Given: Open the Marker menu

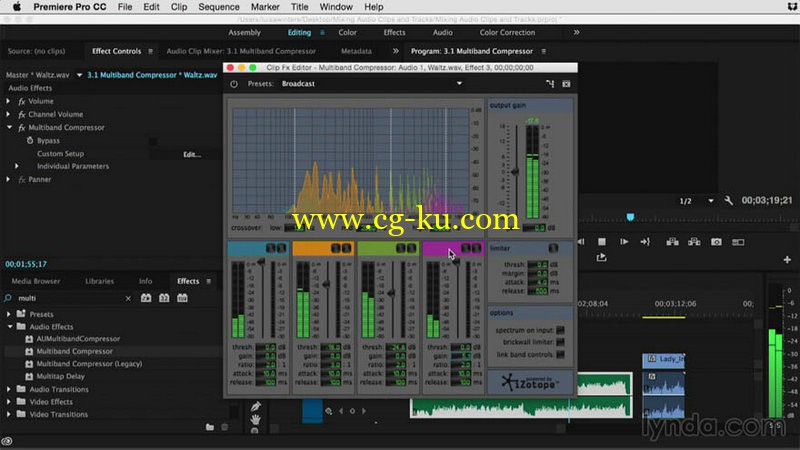Looking at the screenshot, I should click(265, 7).
